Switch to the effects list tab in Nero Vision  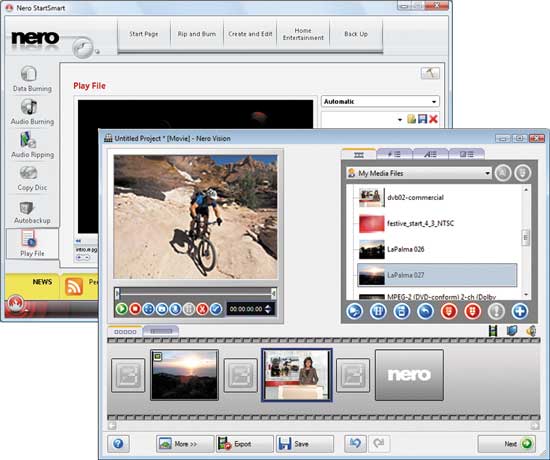click(394, 154)
